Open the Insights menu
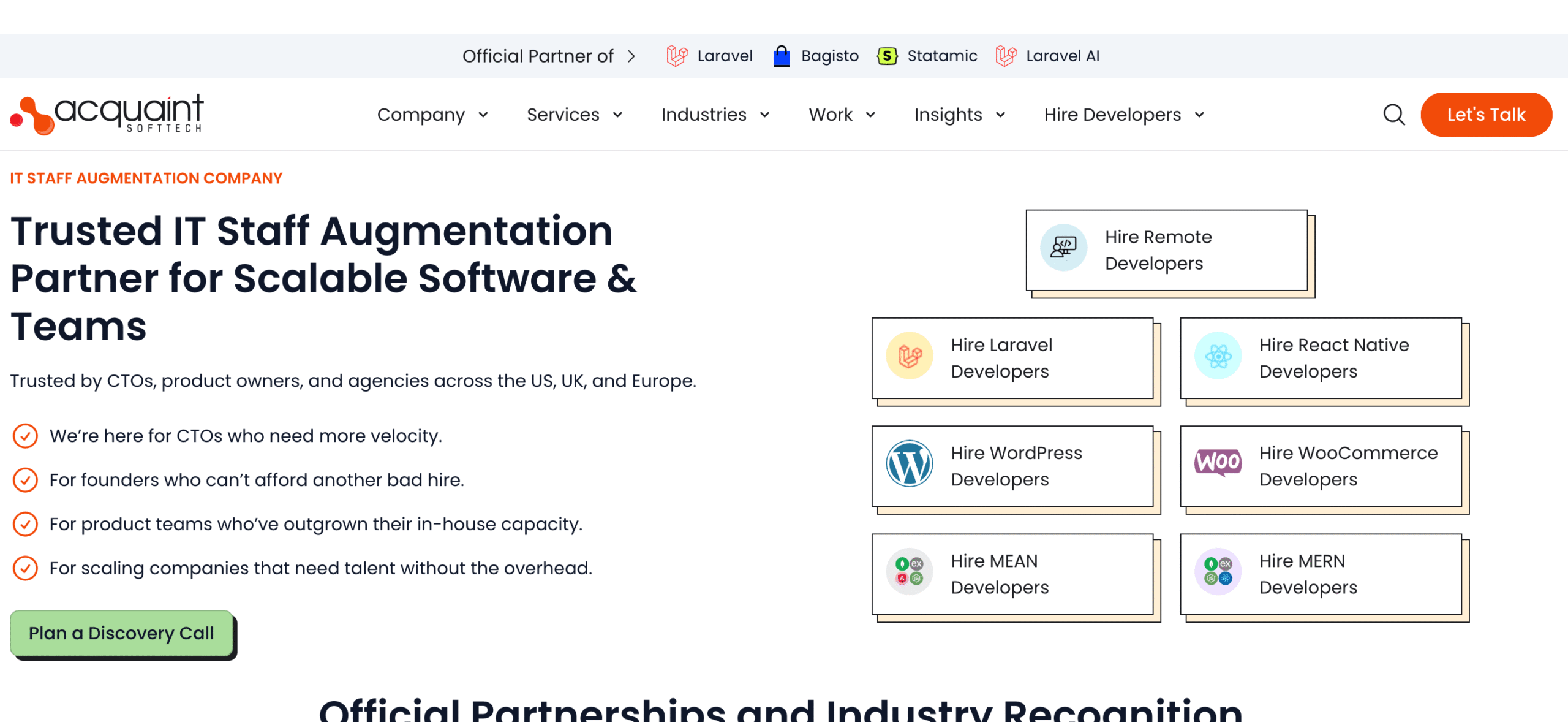This screenshot has height=722, width=1568. click(948, 115)
